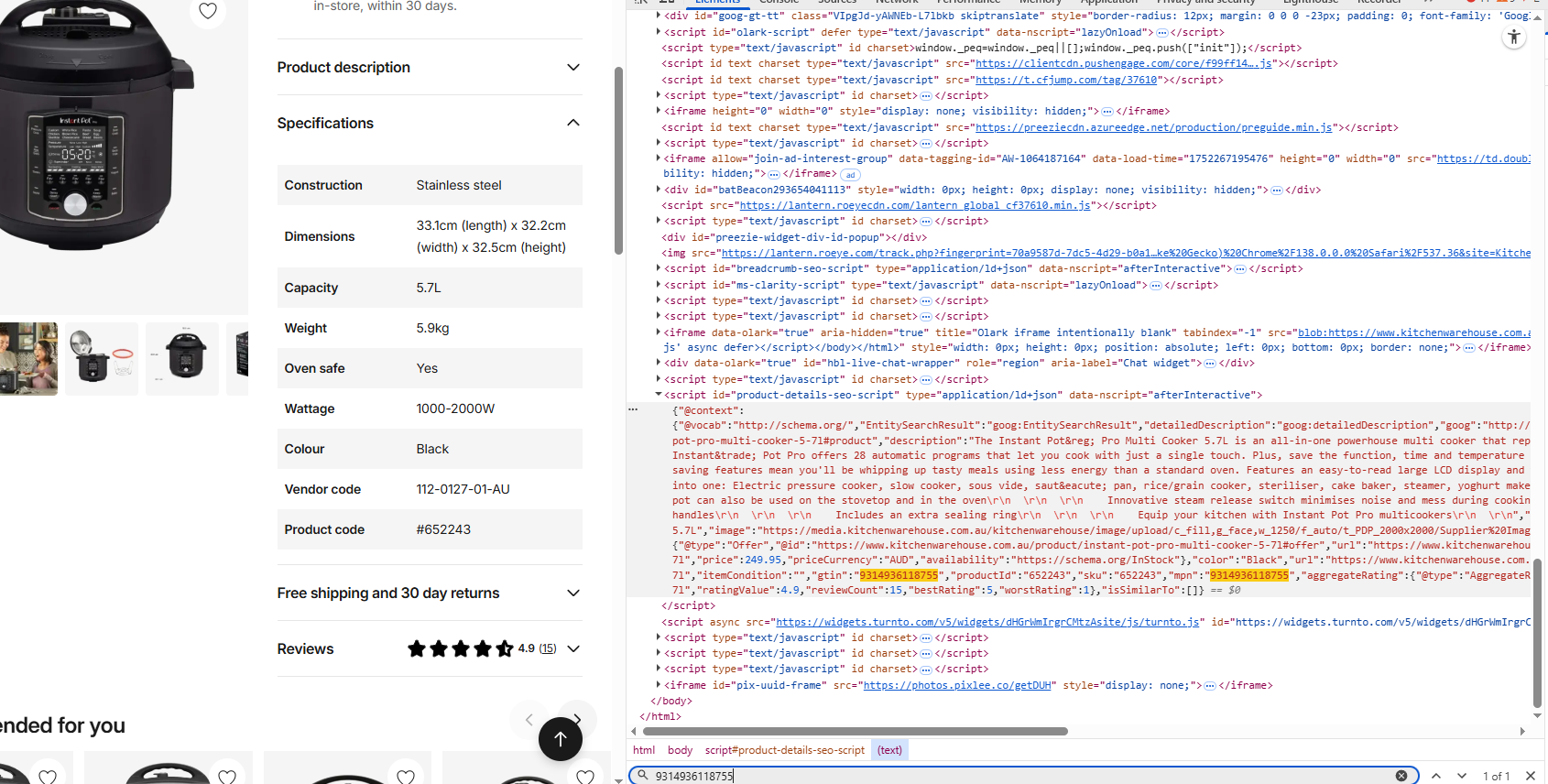Open the widgets.turnto.com script link
1548x784 pixels.
(987, 622)
